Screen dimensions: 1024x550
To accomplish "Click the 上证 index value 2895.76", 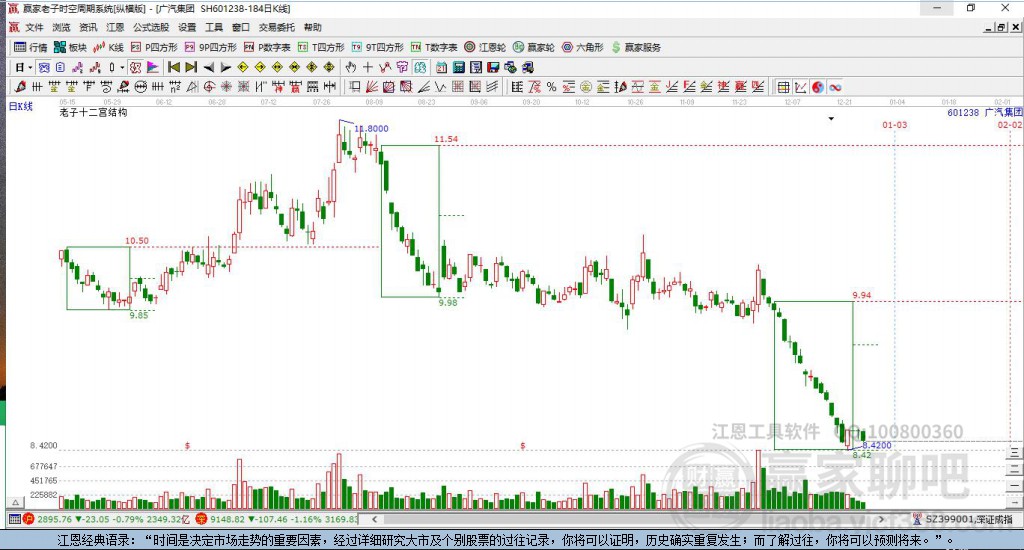I will (54, 519).
